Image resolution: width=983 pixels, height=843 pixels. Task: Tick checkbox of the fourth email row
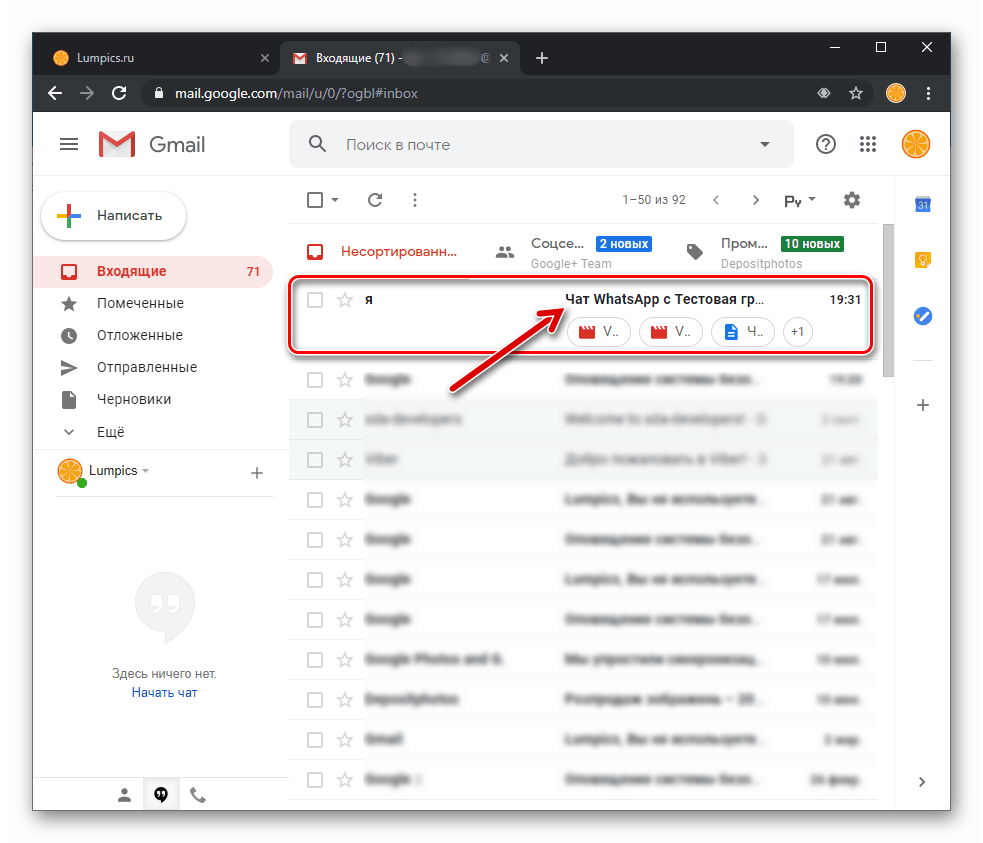coord(315,460)
